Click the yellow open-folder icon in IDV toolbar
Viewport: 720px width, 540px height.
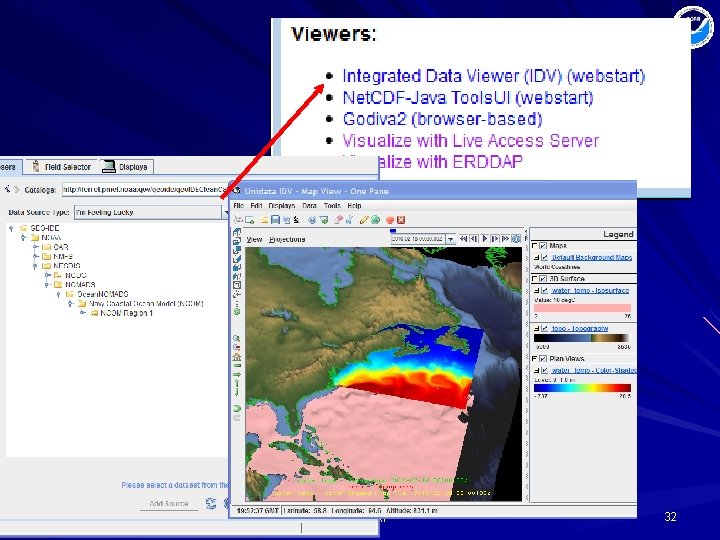click(264, 220)
